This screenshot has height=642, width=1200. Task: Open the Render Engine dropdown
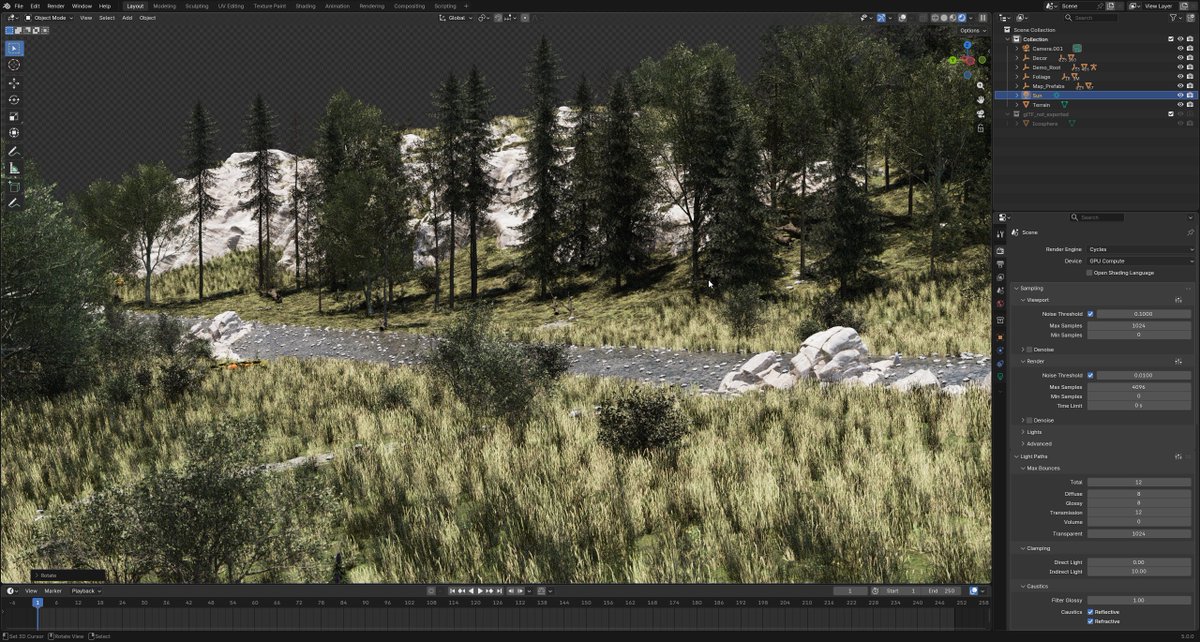(1141, 249)
